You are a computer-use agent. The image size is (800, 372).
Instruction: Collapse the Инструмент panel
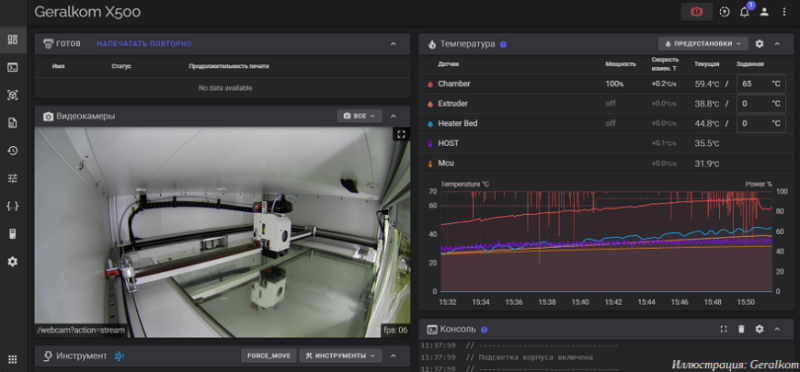coord(393,356)
